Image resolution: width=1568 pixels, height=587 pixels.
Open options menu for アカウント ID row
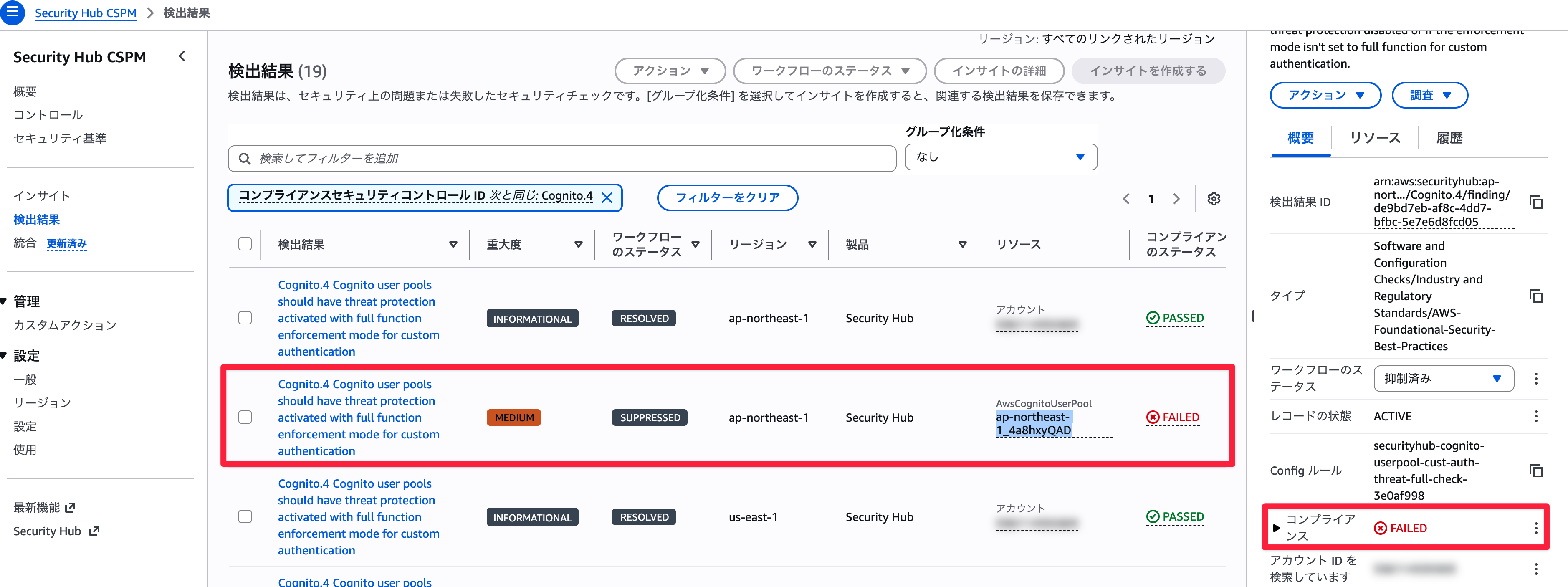(1536, 569)
